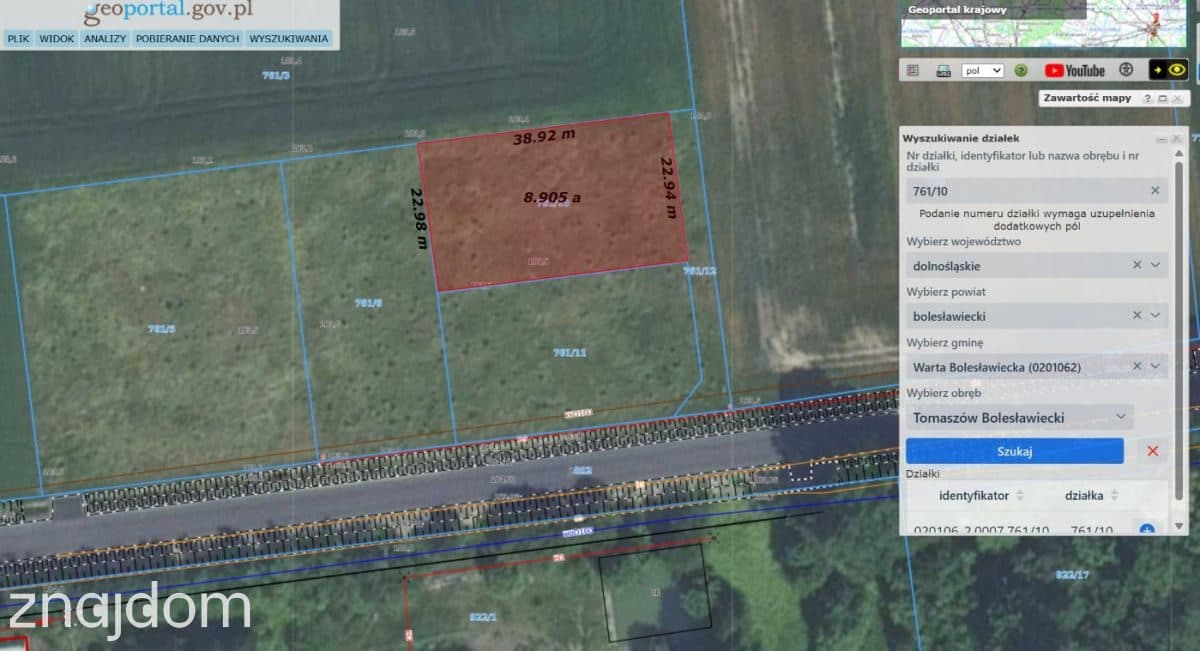Expand the powiat dropdown
The height and width of the screenshot is (651, 1200).
[x=1156, y=315]
